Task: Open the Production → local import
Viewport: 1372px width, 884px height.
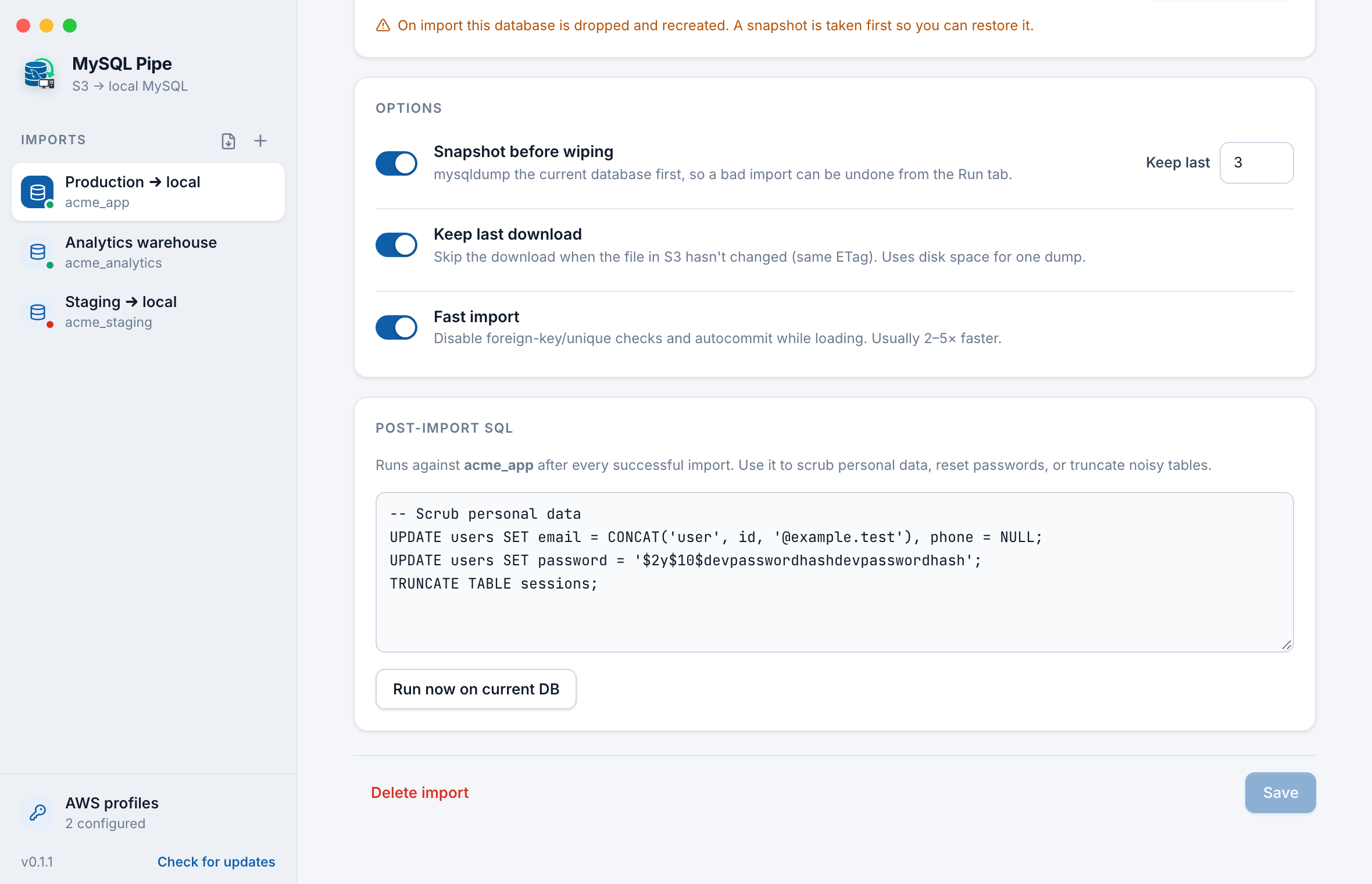Action: 148,192
